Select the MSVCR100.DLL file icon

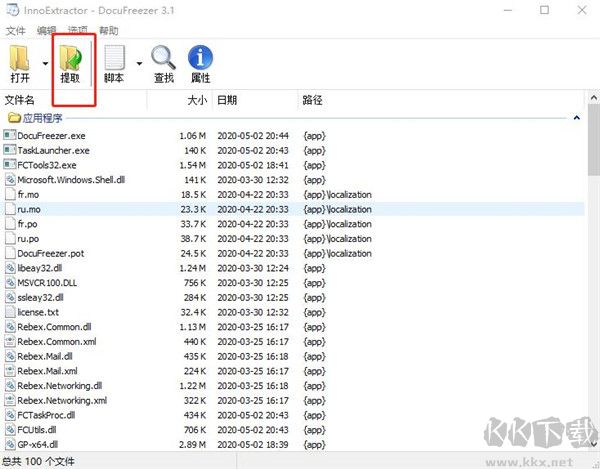pyautogui.click(x=10, y=282)
